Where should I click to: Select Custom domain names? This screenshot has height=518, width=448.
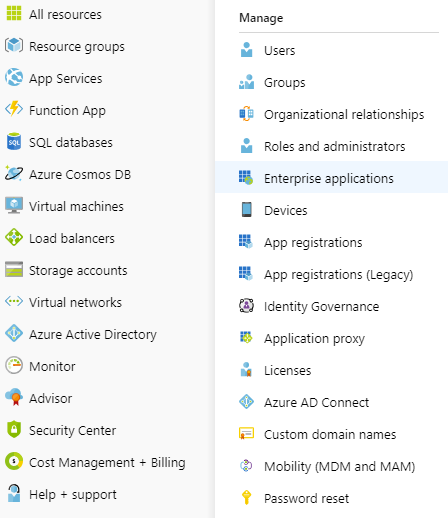coord(331,434)
